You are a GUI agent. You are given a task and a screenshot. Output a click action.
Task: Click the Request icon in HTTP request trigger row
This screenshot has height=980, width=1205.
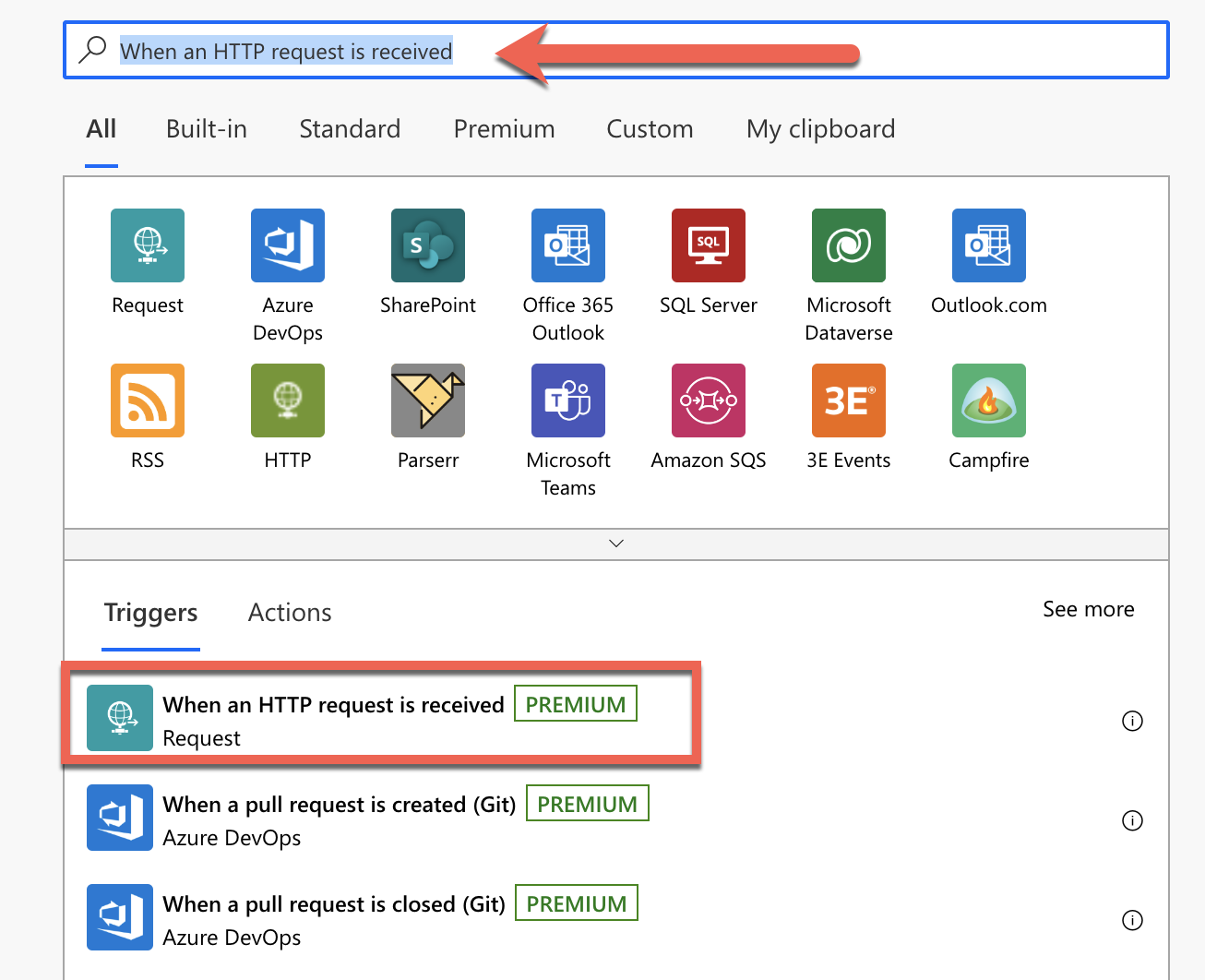pyautogui.click(x=120, y=718)
